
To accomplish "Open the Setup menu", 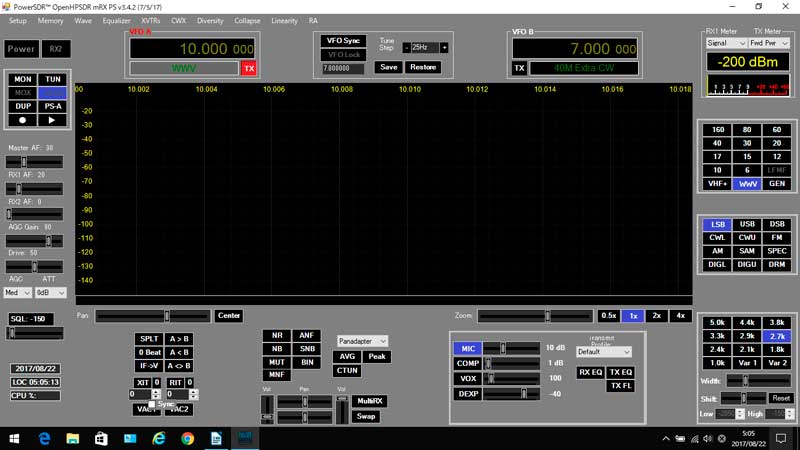I will [18, 20].
